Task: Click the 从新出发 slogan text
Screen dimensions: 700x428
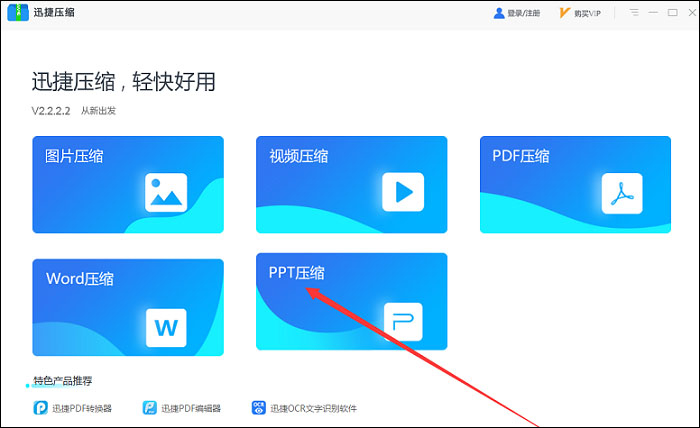Action: point(98,111)
